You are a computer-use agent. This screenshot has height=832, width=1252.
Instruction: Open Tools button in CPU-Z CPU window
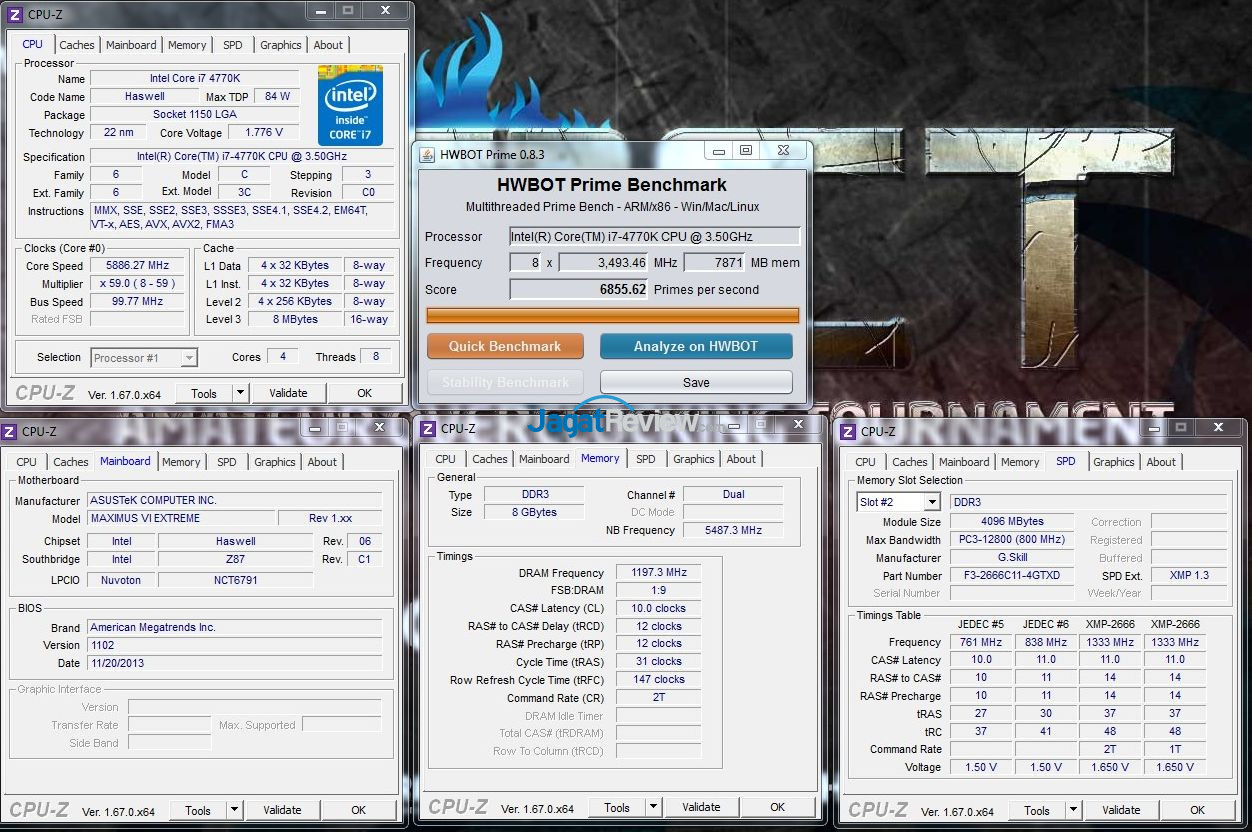(x=204, y=393)
